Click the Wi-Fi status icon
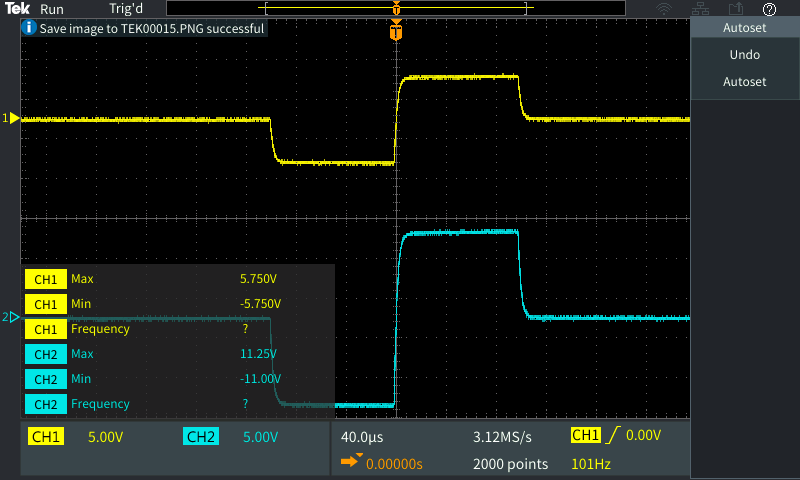This screenshot has width=800, height=480. coord(664,9)
